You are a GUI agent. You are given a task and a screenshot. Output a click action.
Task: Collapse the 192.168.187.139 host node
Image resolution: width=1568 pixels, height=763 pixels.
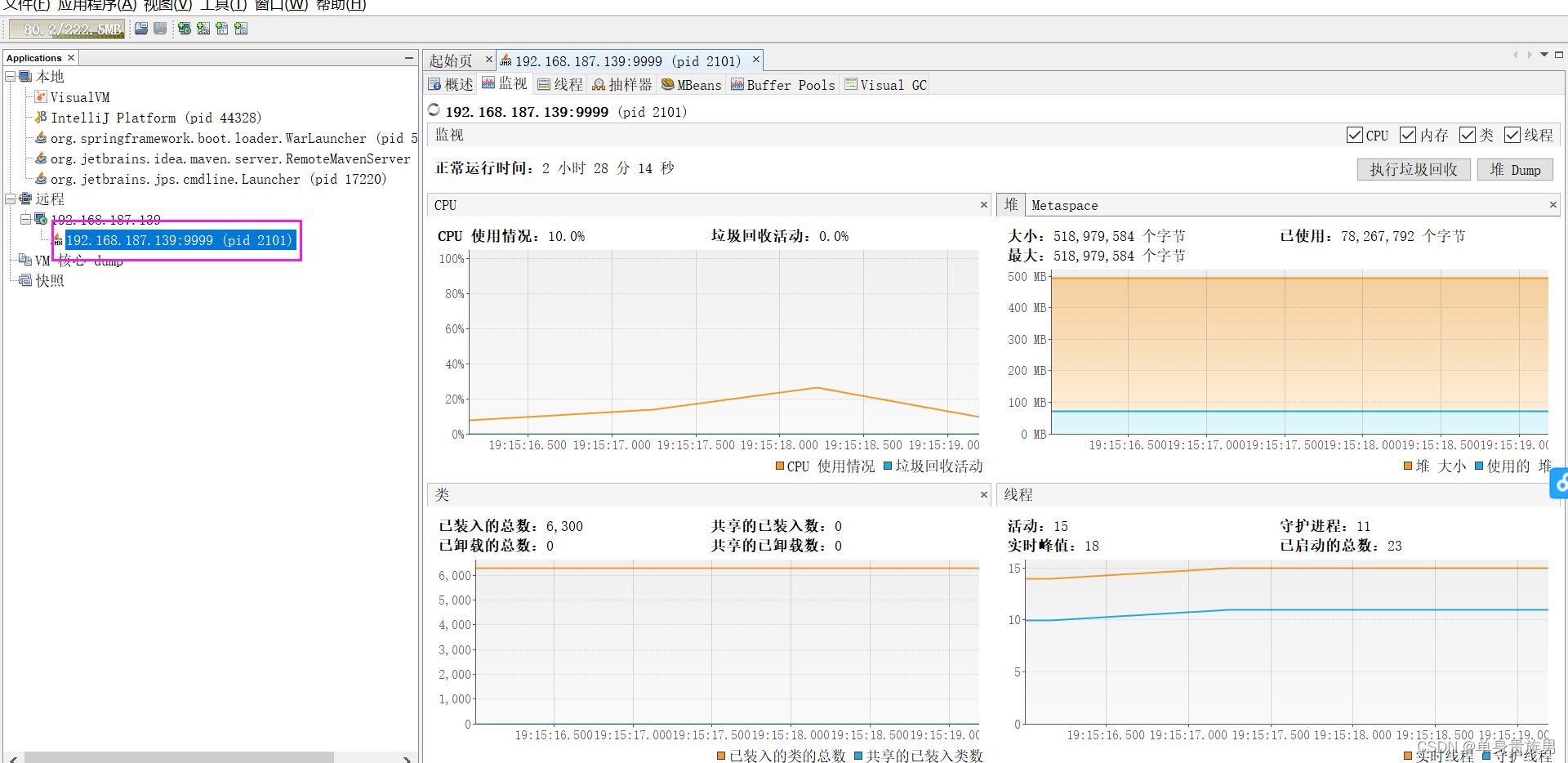[25, 219]
